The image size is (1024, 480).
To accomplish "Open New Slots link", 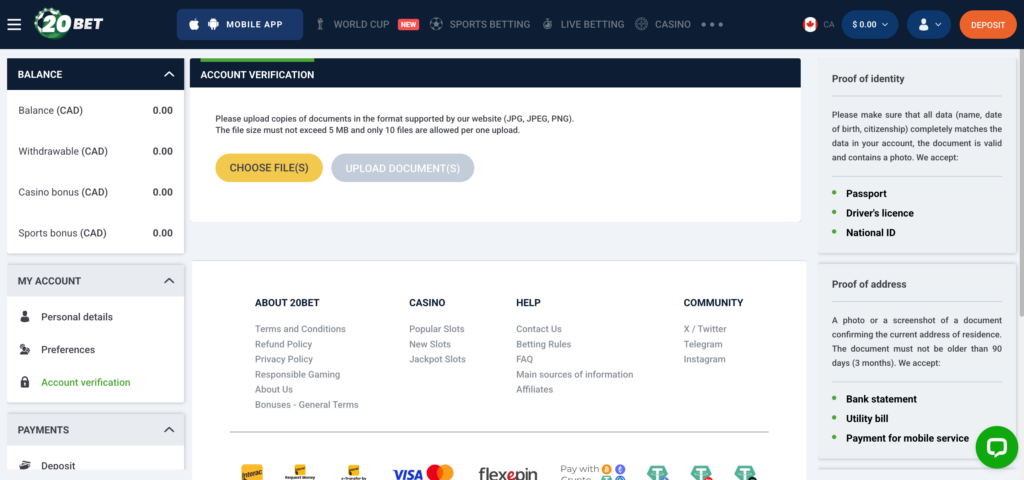I will click(x=430, y=344).
